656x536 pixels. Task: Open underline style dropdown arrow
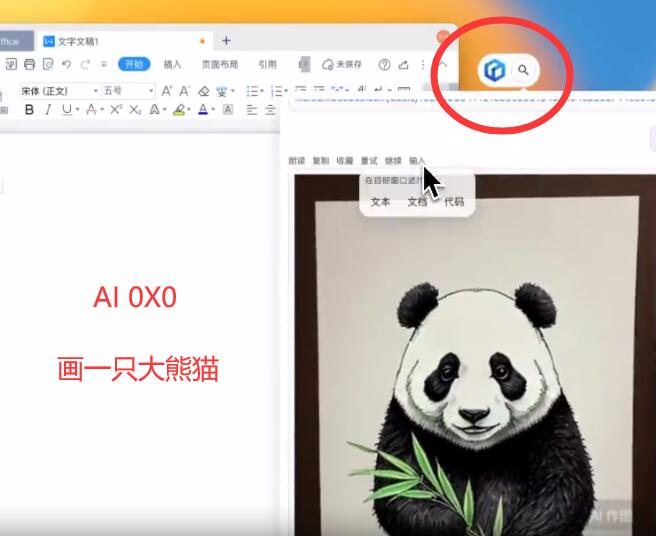click(78, 110)
